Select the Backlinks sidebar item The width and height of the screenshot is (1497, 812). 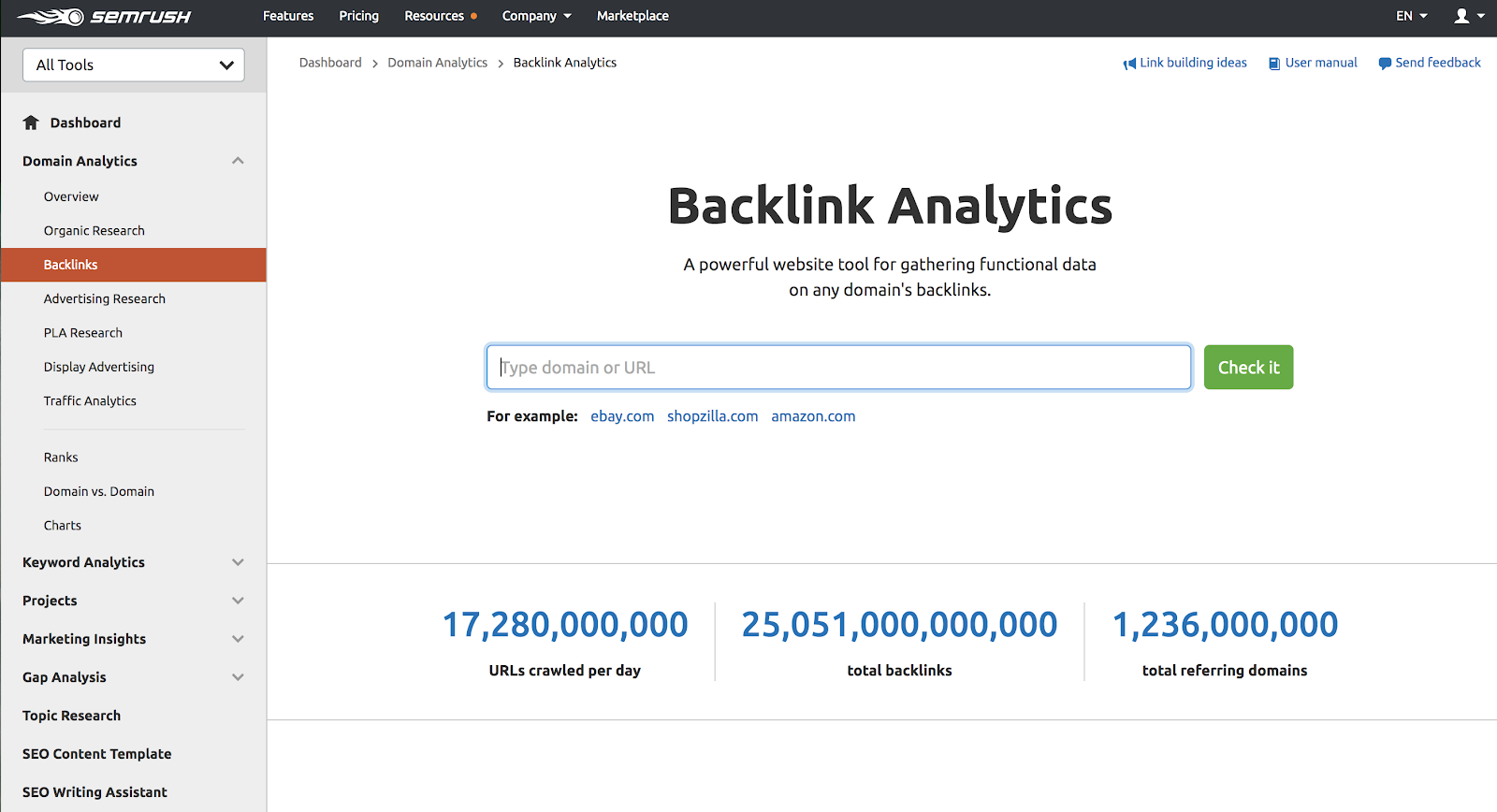(x=134, y=265)
